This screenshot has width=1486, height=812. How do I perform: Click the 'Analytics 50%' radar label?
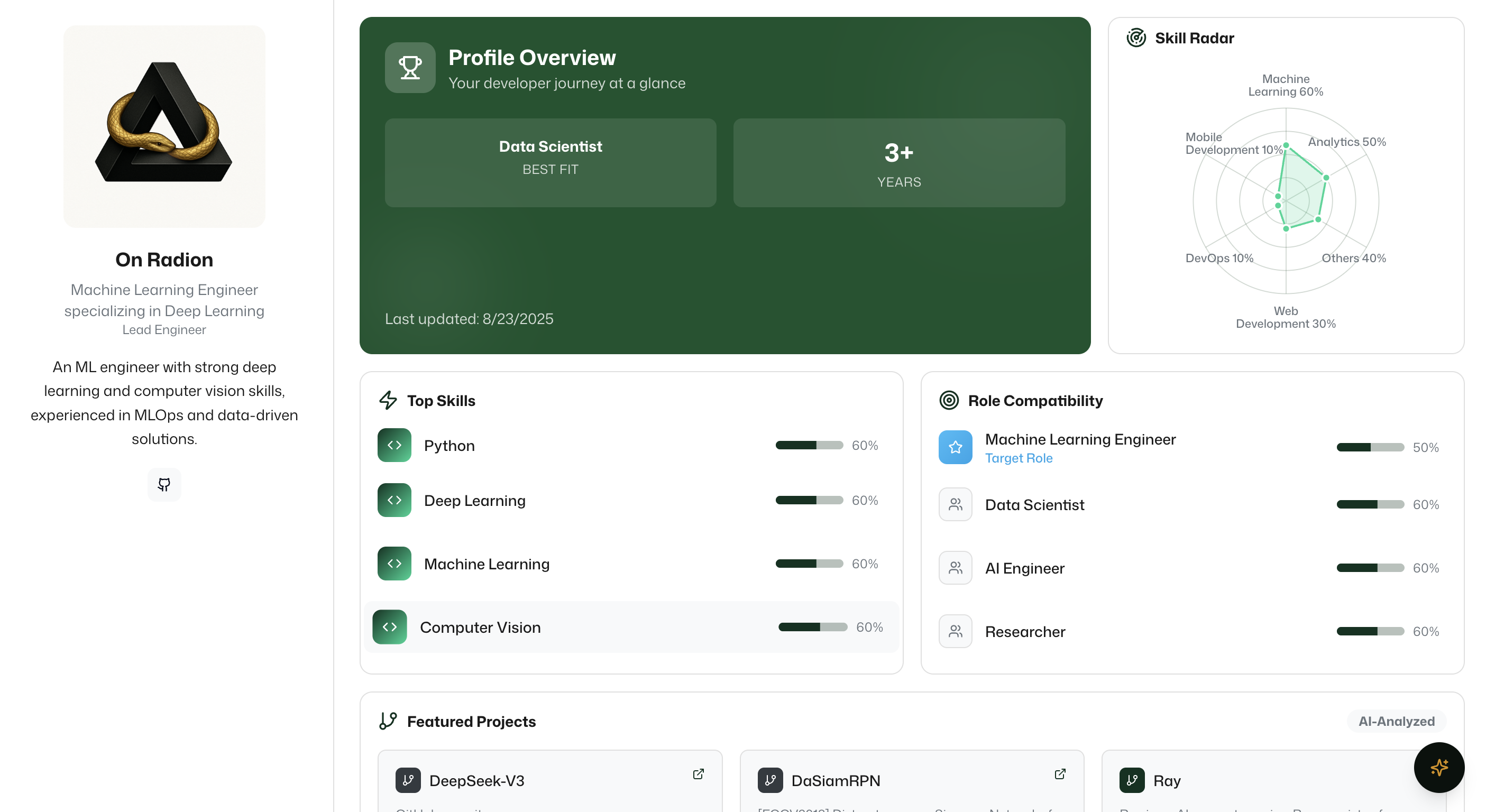(1347, 142)
